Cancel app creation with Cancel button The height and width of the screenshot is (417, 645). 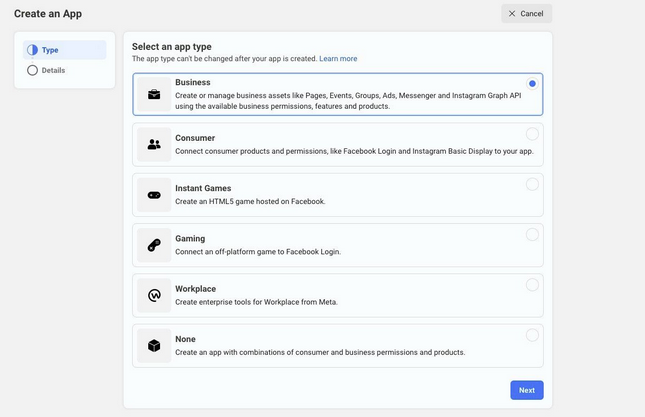(526, 14)
